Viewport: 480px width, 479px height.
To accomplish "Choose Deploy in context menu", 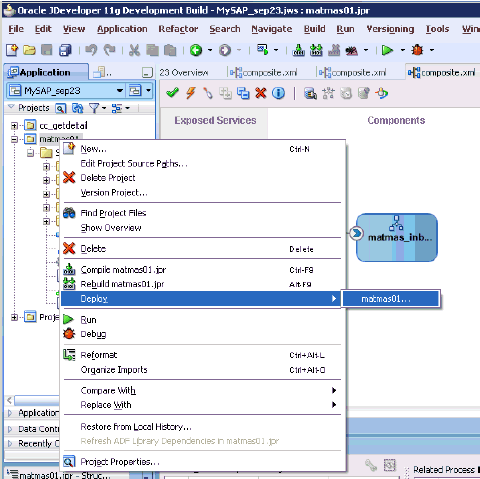I will point(201,299).
